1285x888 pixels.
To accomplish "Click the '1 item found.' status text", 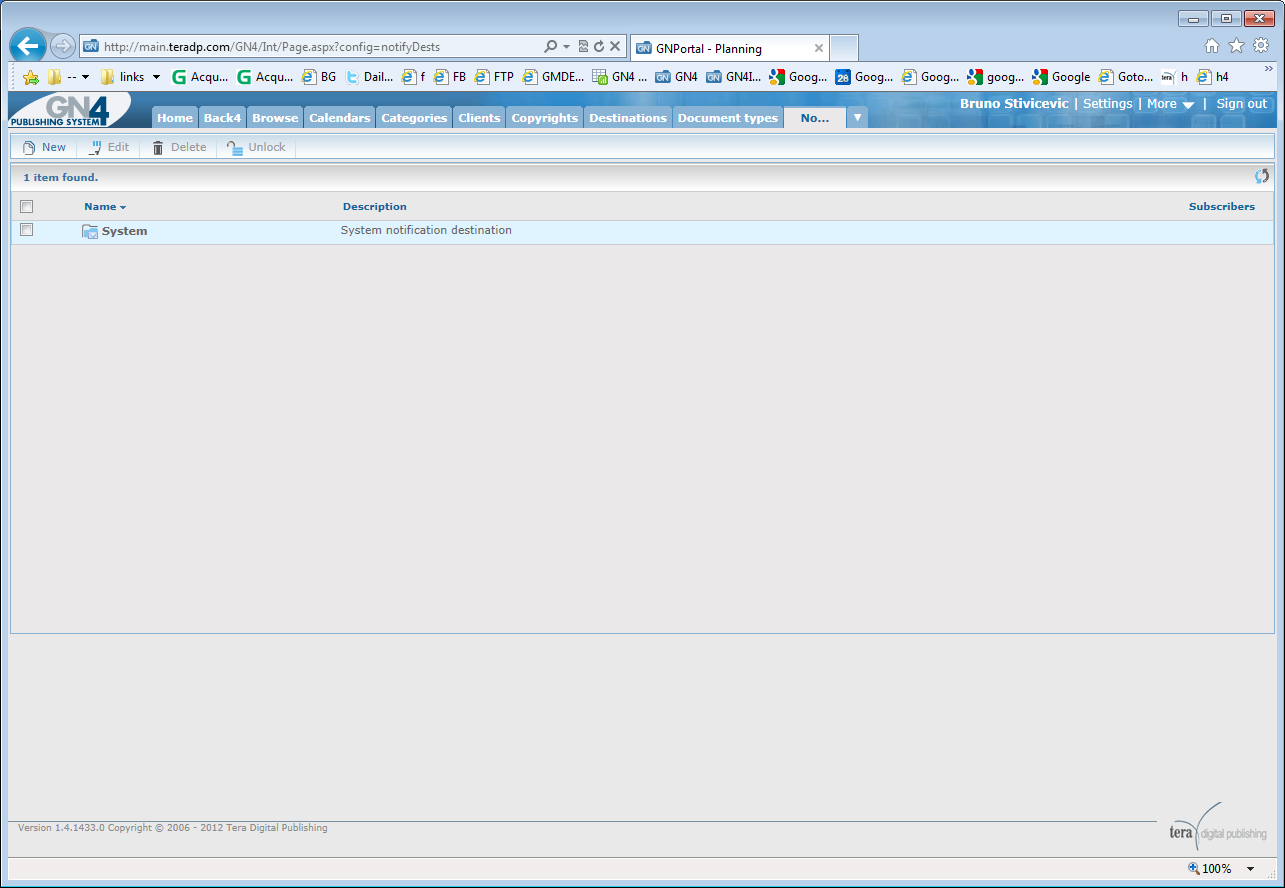I will coord(61,177).
